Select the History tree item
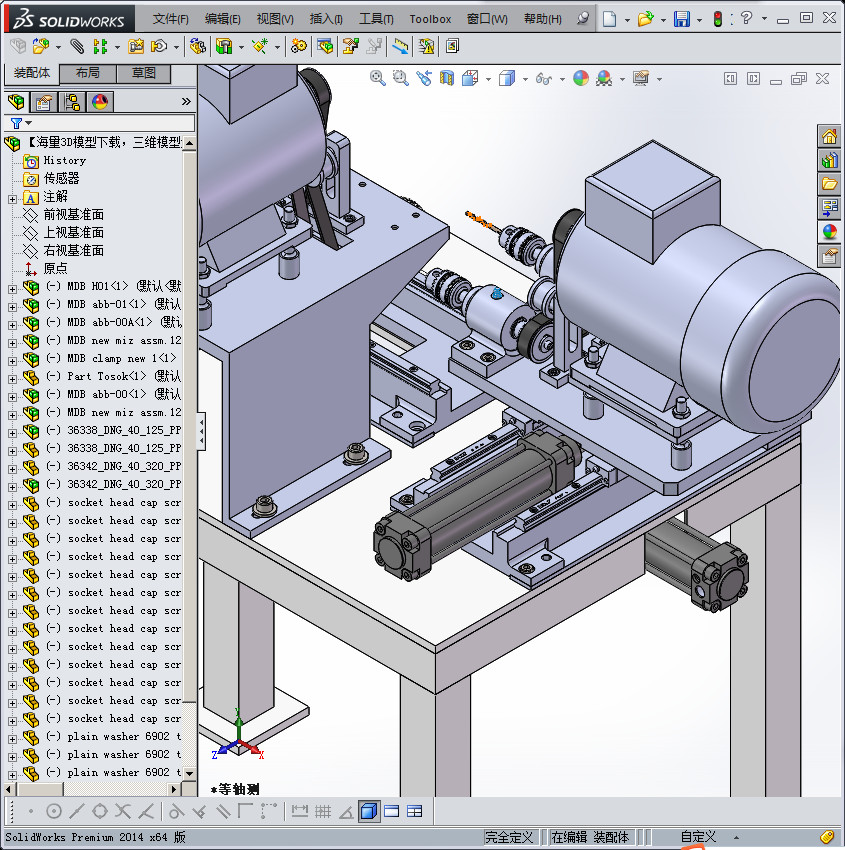The width and height of the screenshot is (845, 850). click(64, 160)
